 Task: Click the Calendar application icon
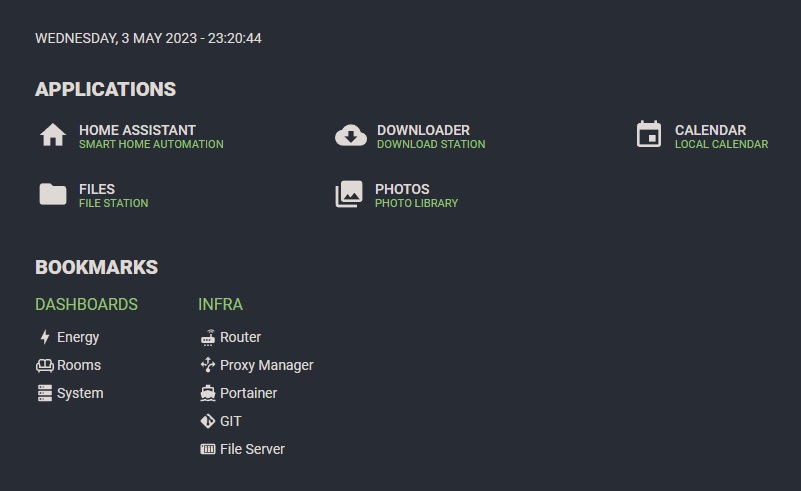649,134
